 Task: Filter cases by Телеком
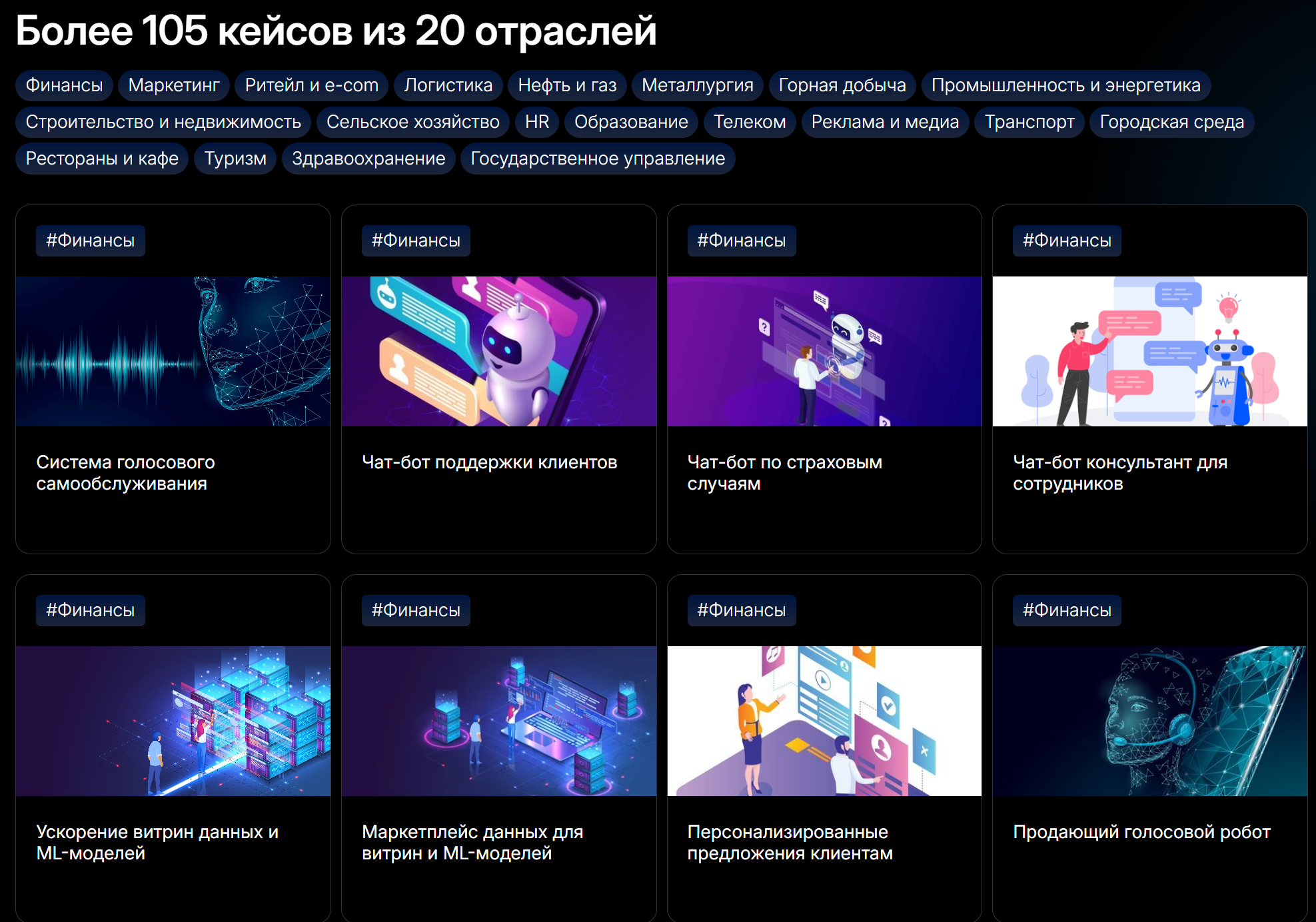point(750,122)
